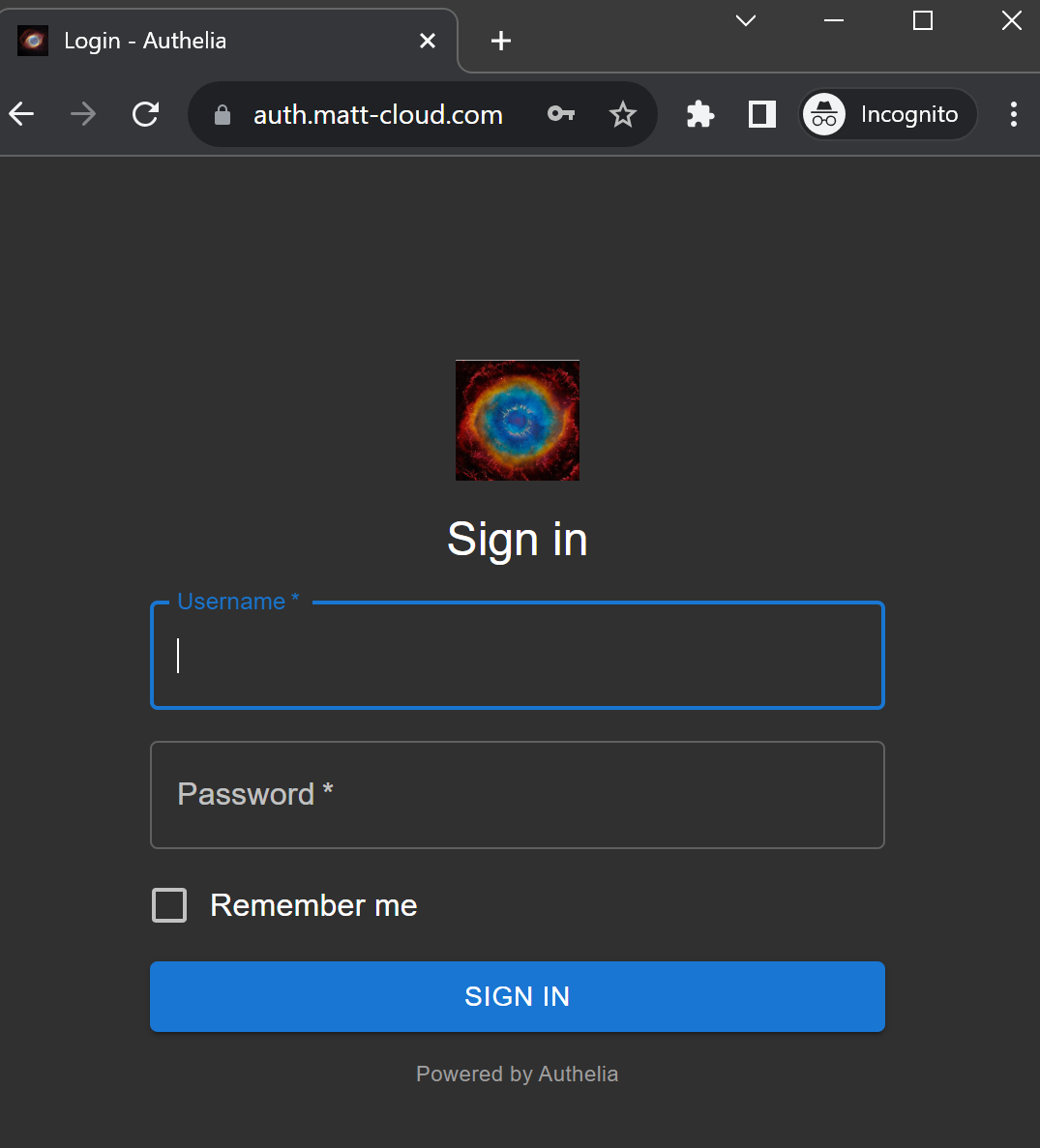
Task: Click the Incognito profile badge
Action: point(887,115)
